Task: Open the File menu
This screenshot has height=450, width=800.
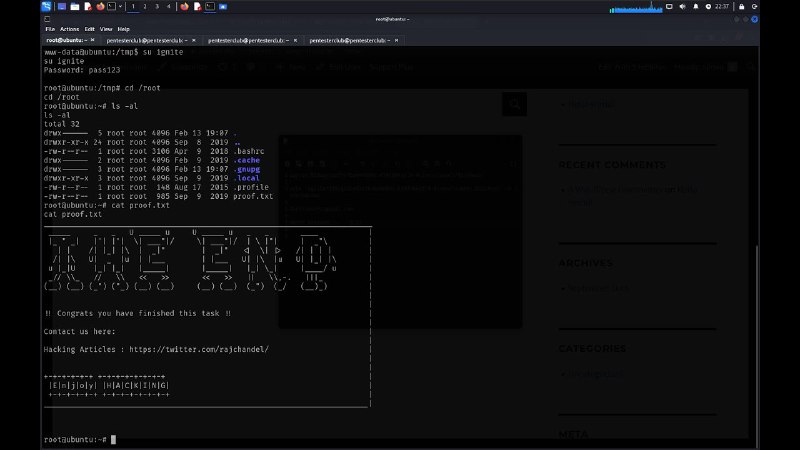Action: tap(50, 29)
